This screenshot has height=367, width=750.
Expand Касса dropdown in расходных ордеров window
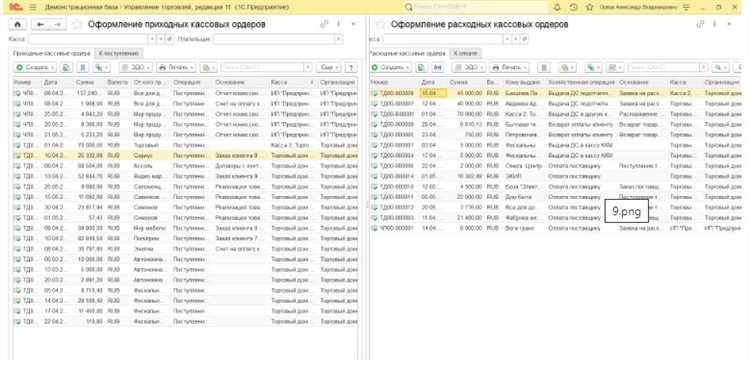click(508, 39)
